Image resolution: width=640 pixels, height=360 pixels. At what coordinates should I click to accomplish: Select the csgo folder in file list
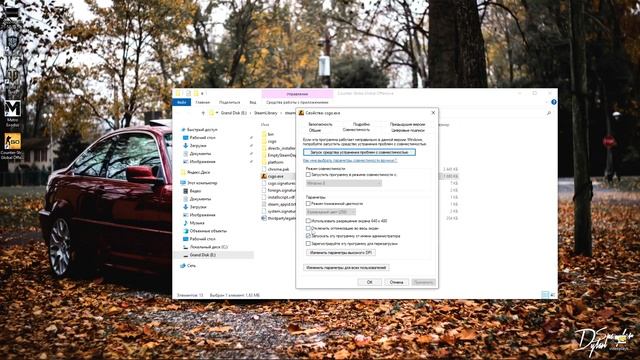(x=269, y=141)
